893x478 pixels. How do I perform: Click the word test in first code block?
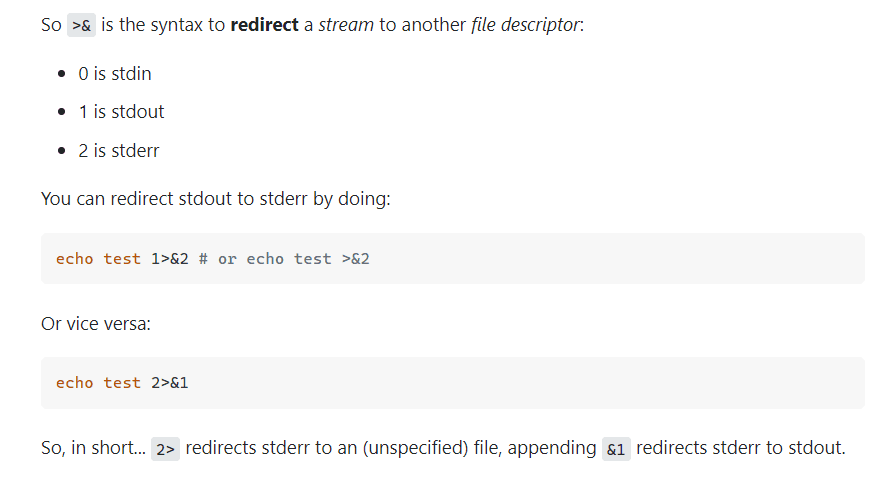click(x=122, y=259)
